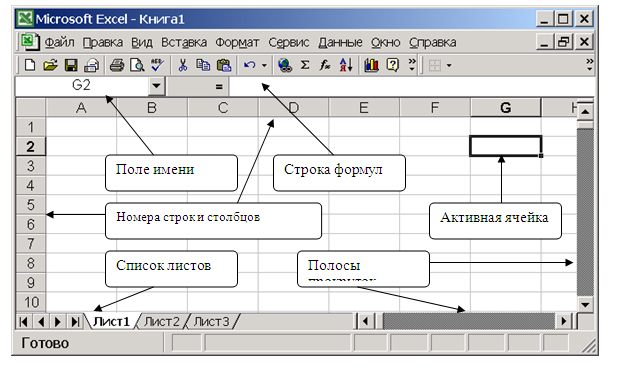Open the Вид menu
Image resolution: width=617 pixels, height=369 pixels.
coord(142,42)
